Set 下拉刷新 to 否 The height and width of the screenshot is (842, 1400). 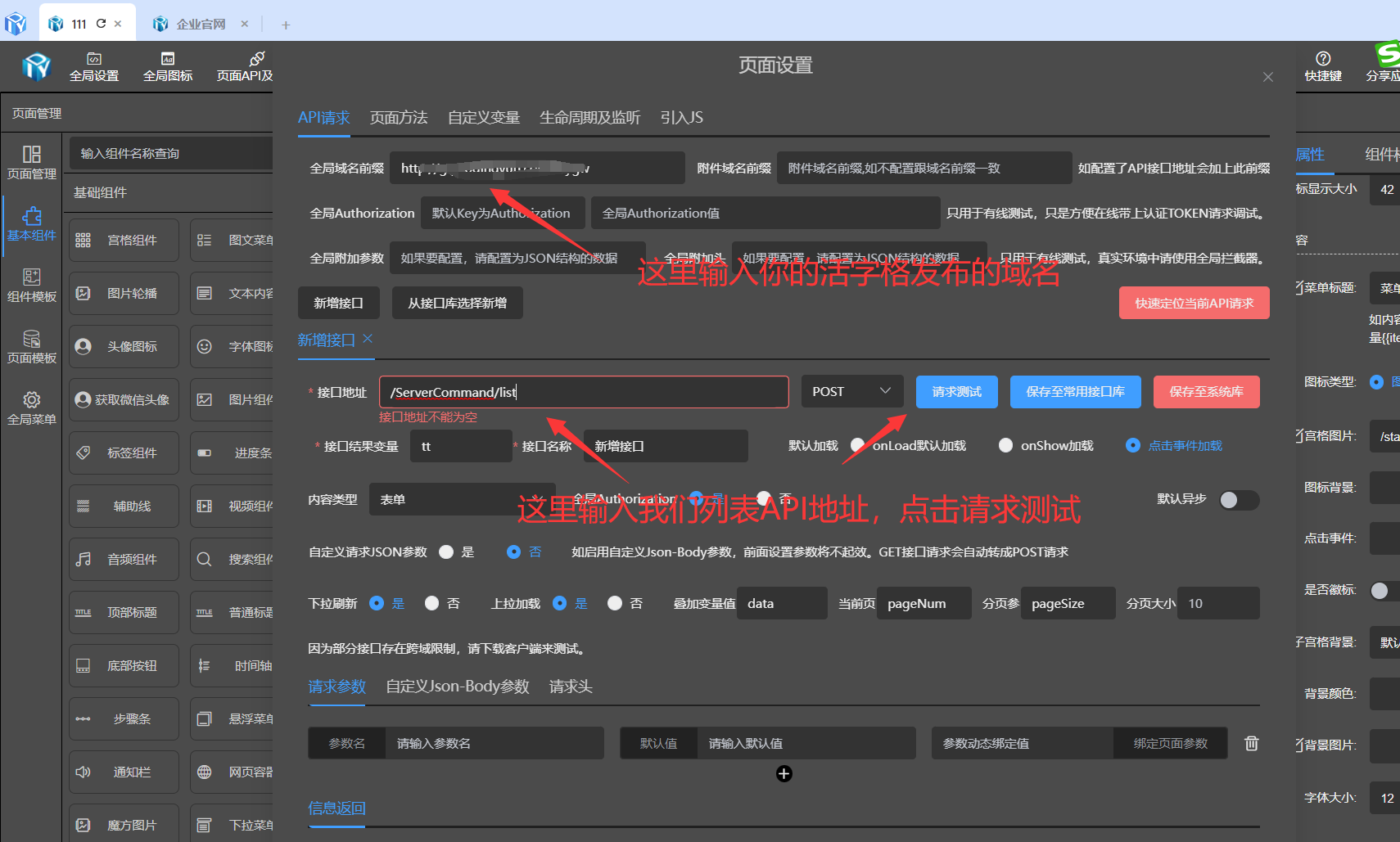[x=432, y=603]
